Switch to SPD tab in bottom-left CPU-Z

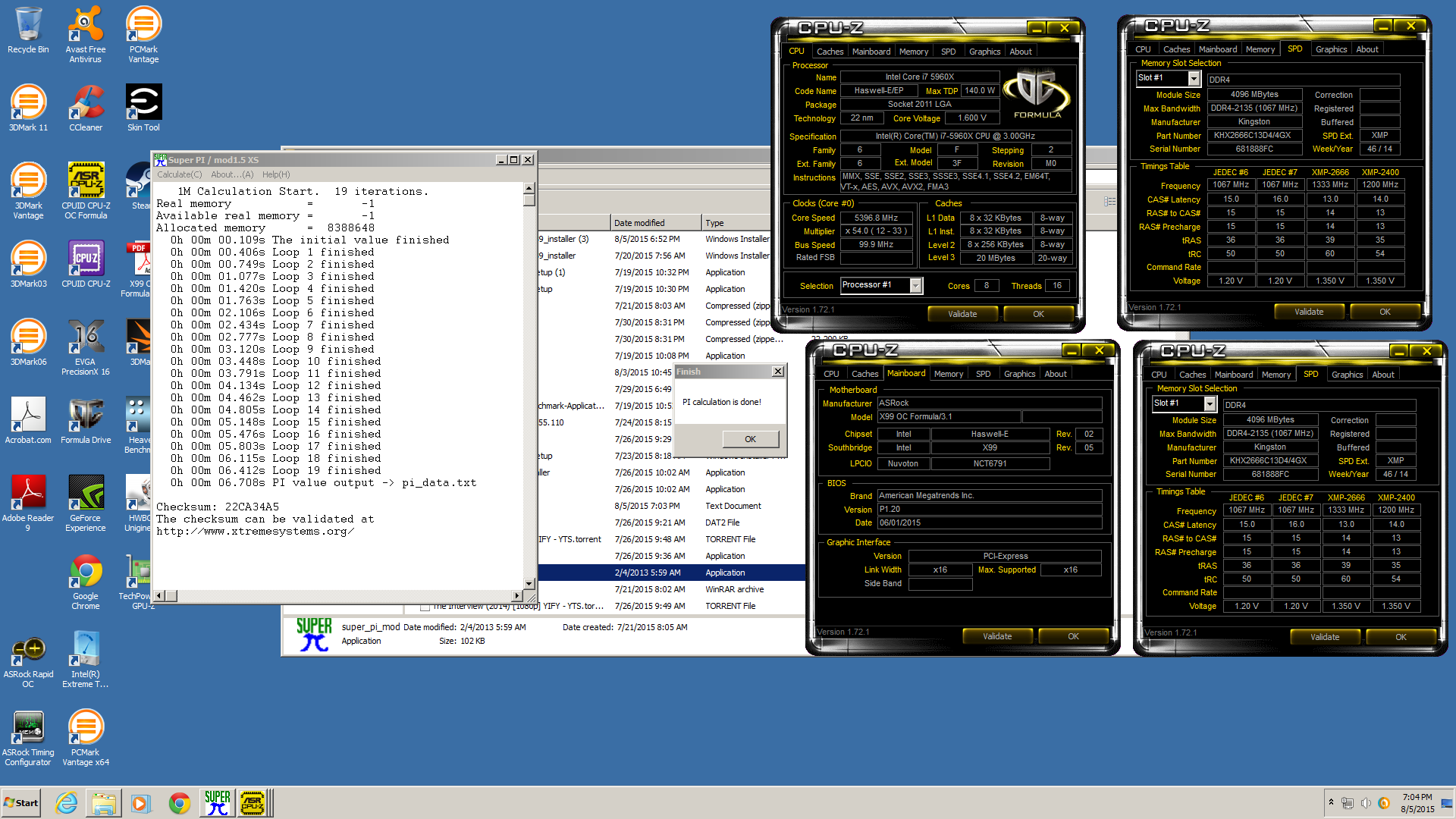coord(983,374)
